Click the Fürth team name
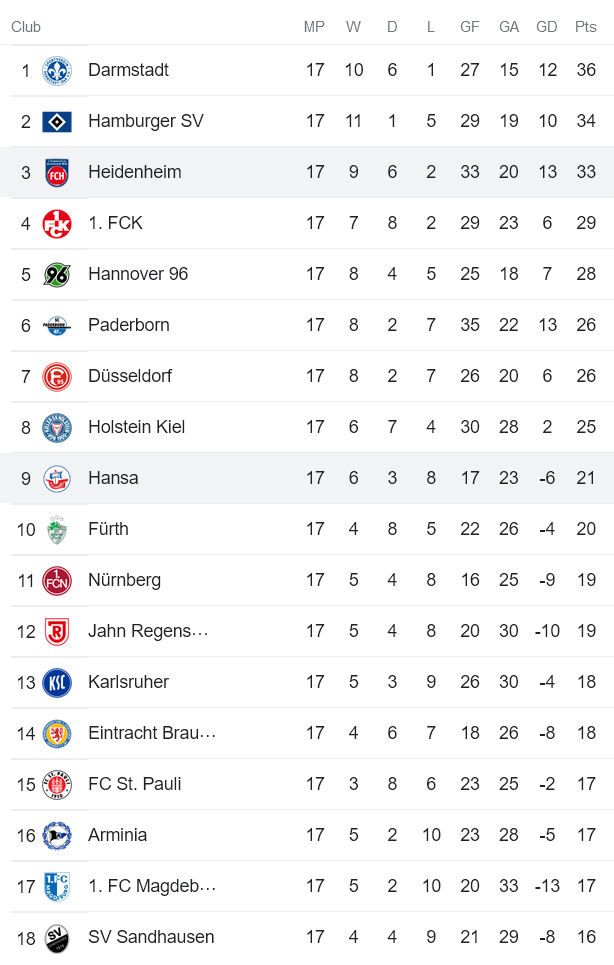This screenshot has height=965, width=614. point(110,529)
